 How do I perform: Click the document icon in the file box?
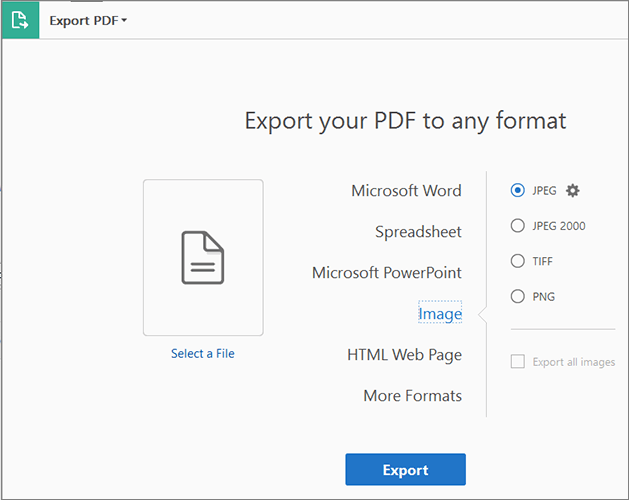click(203, 257)
